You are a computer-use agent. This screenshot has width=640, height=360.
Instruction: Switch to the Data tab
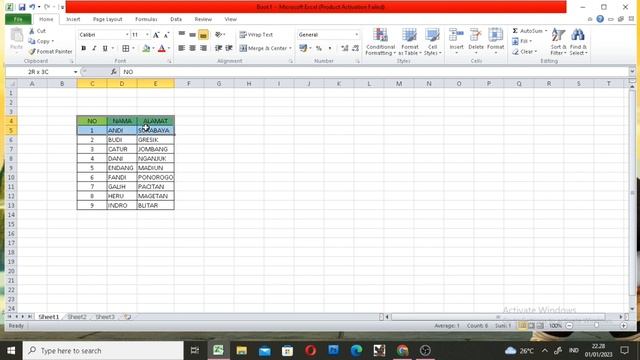[176, 19]
